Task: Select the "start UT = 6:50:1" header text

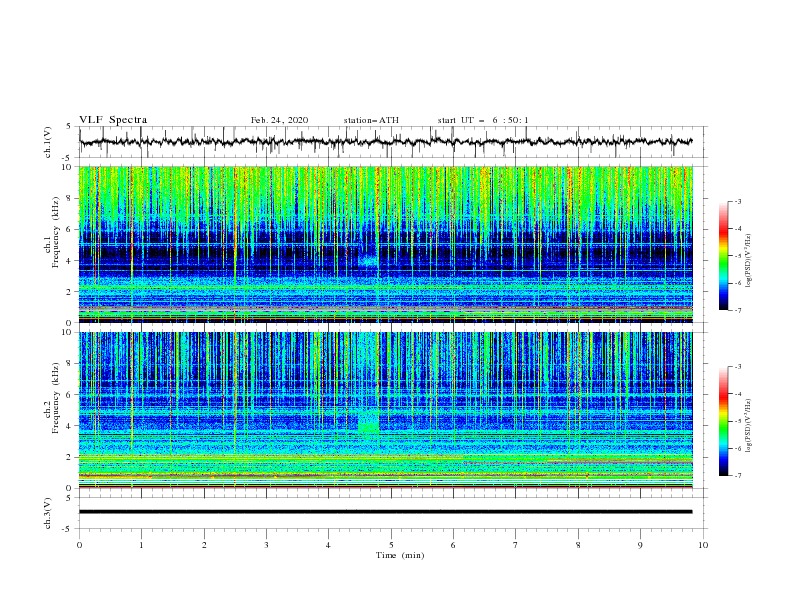Action: [x=483, y=120]
